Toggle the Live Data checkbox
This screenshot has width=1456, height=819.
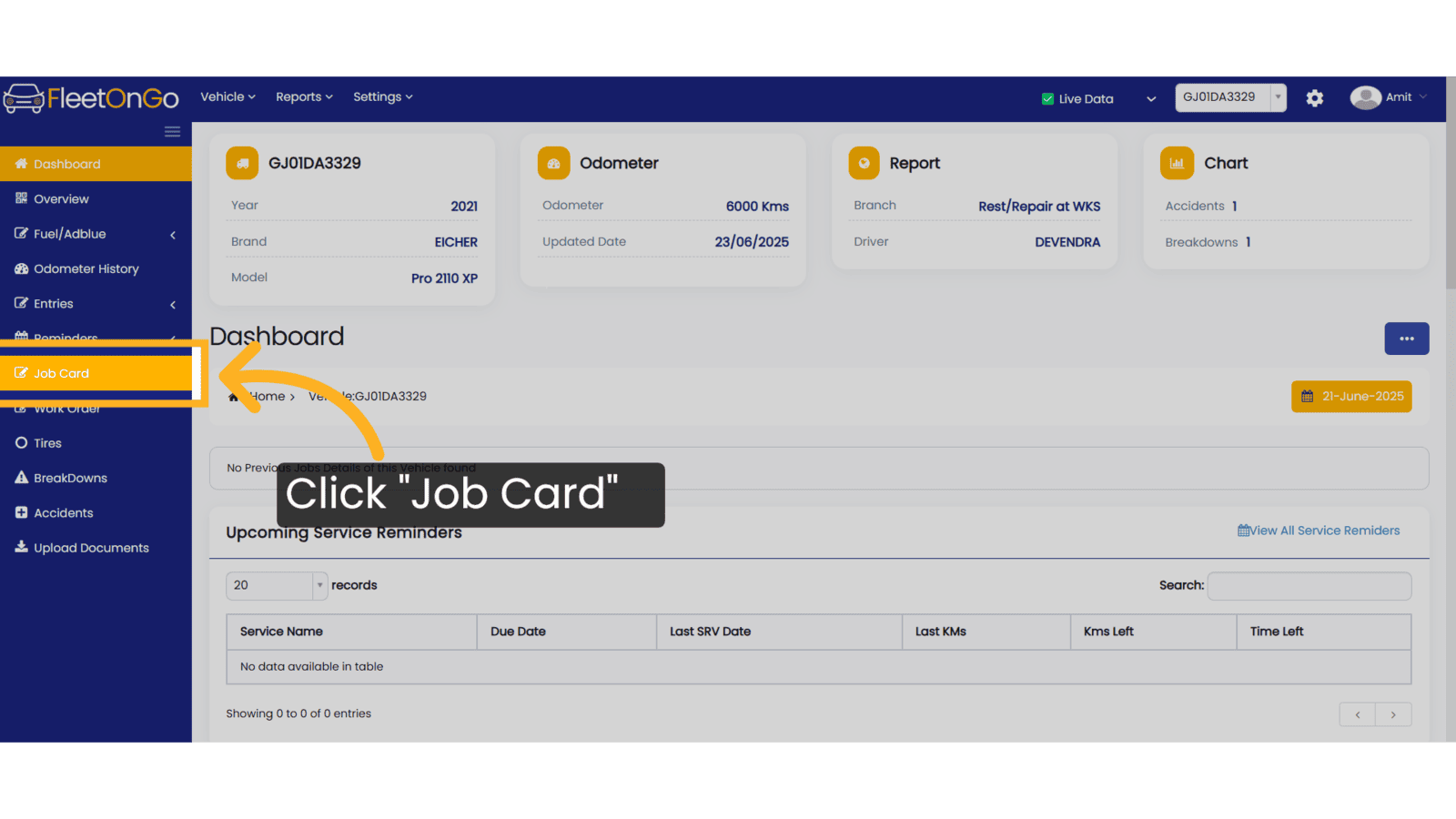pyautogui.click(x=1047, y=99)
